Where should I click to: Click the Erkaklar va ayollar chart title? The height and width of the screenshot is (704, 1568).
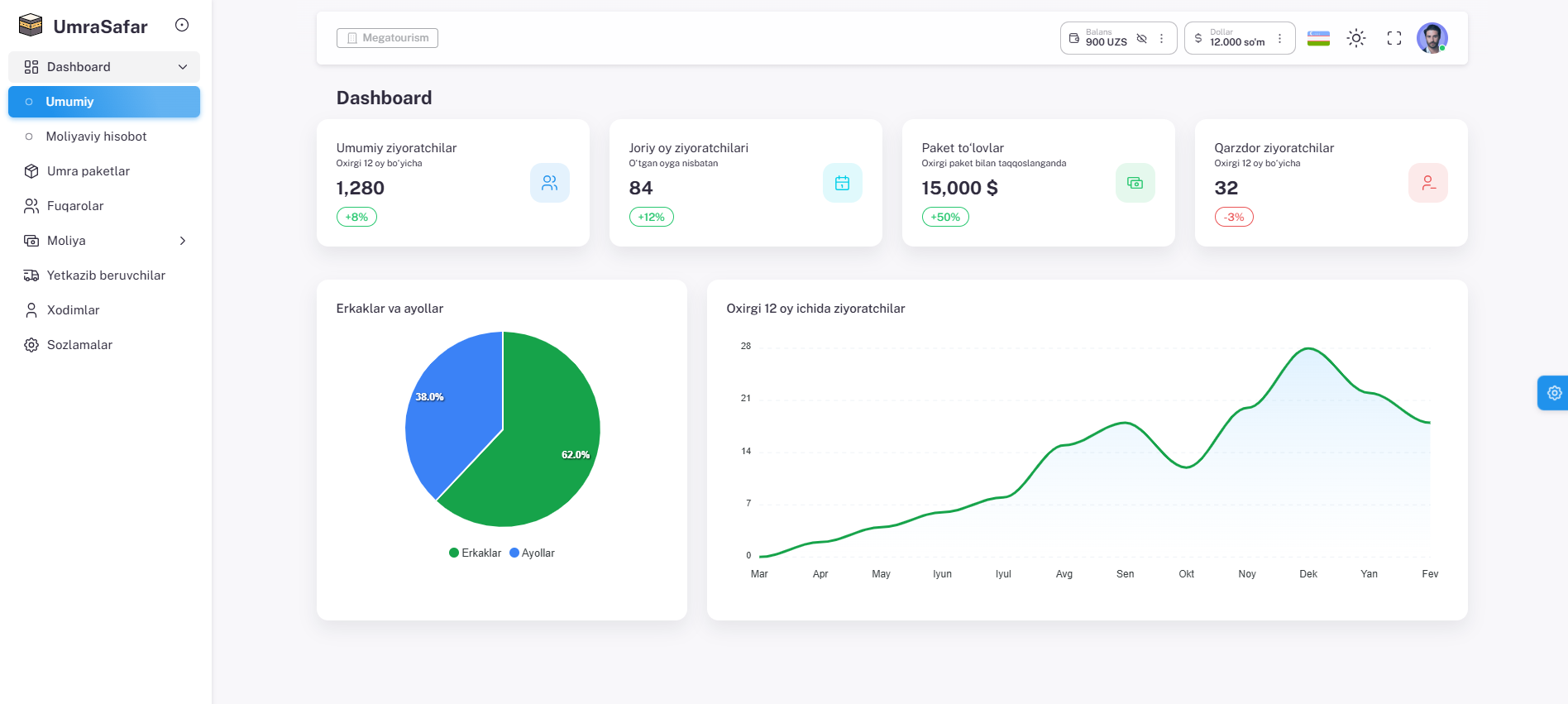point(390,309)
